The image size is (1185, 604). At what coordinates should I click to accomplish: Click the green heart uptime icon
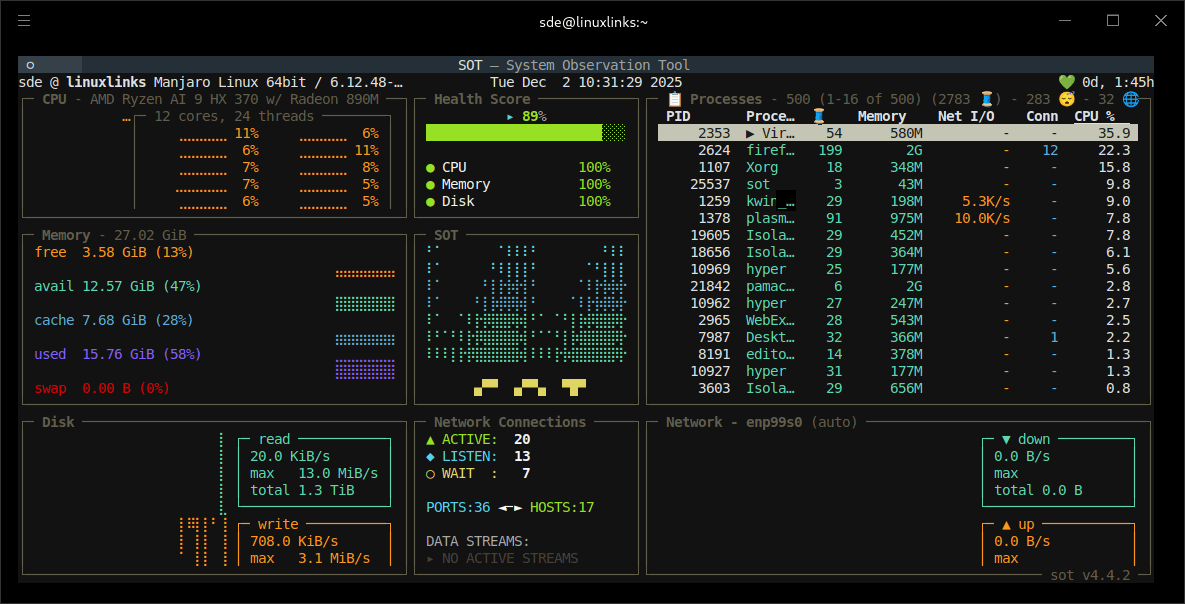coord(1067,82)
